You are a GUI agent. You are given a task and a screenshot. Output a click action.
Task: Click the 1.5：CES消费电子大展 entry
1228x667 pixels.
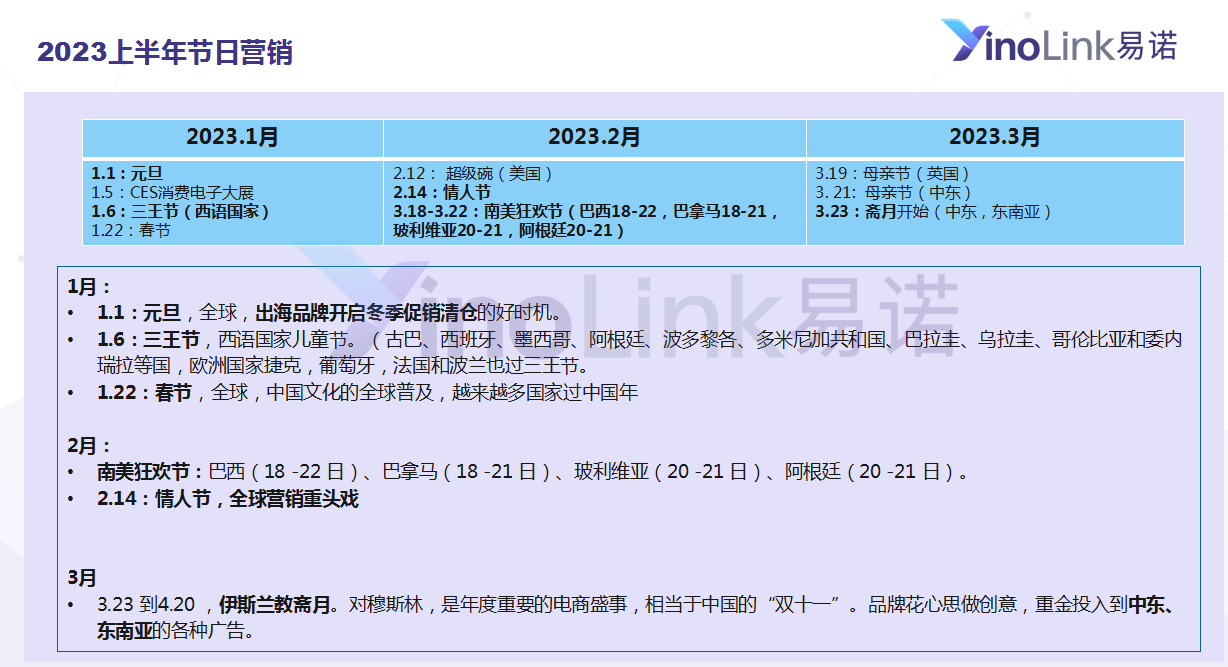click(172, 192)
